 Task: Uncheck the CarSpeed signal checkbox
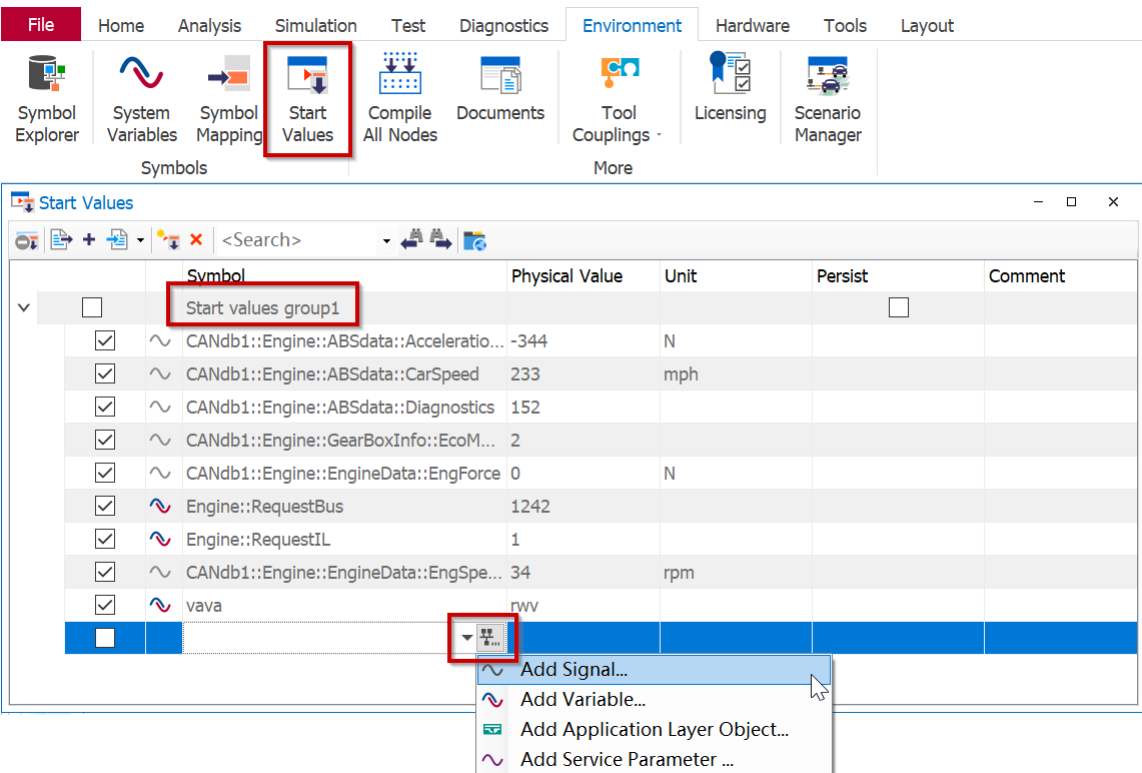coord(105,374)
